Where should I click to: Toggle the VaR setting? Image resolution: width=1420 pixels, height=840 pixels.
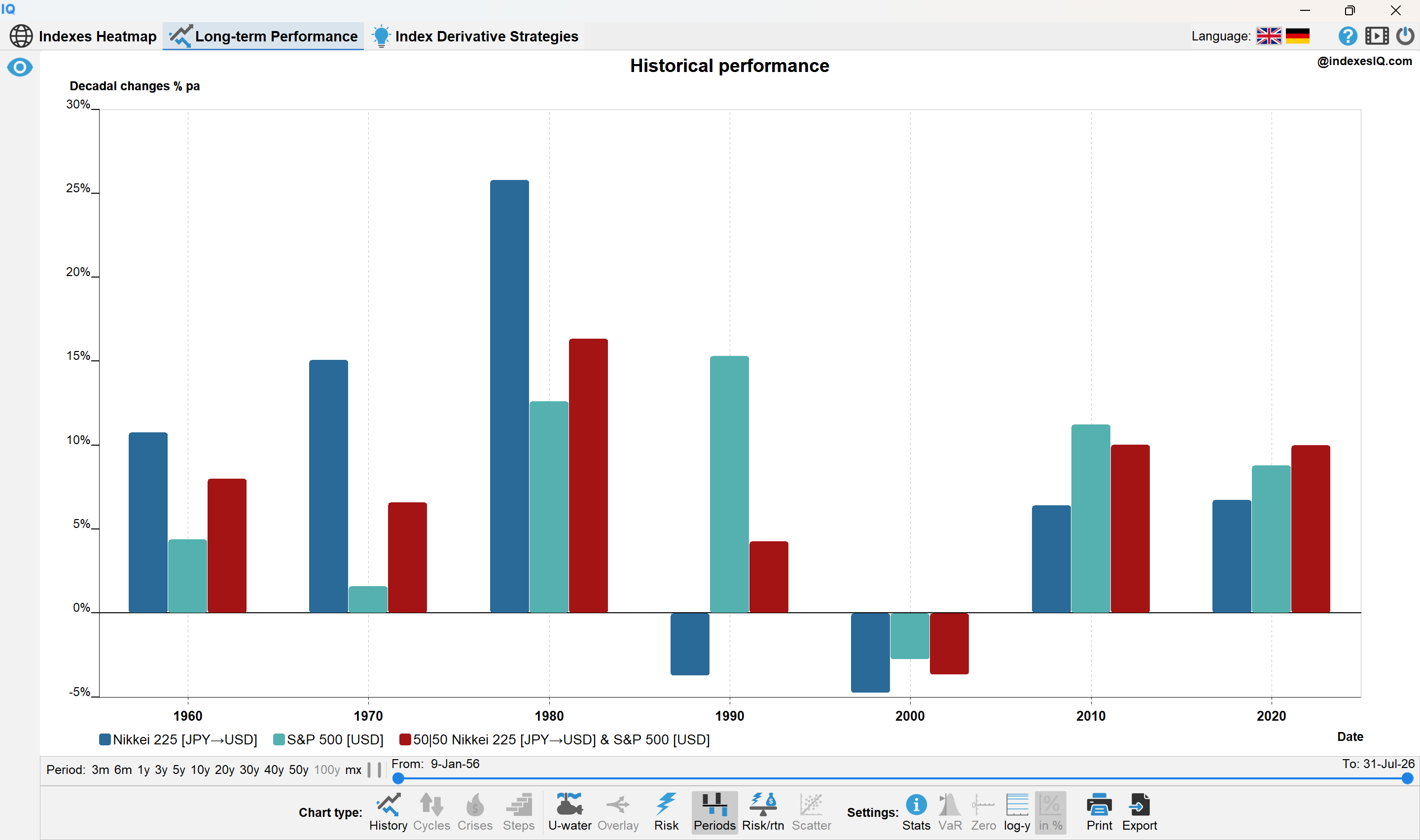950,812
